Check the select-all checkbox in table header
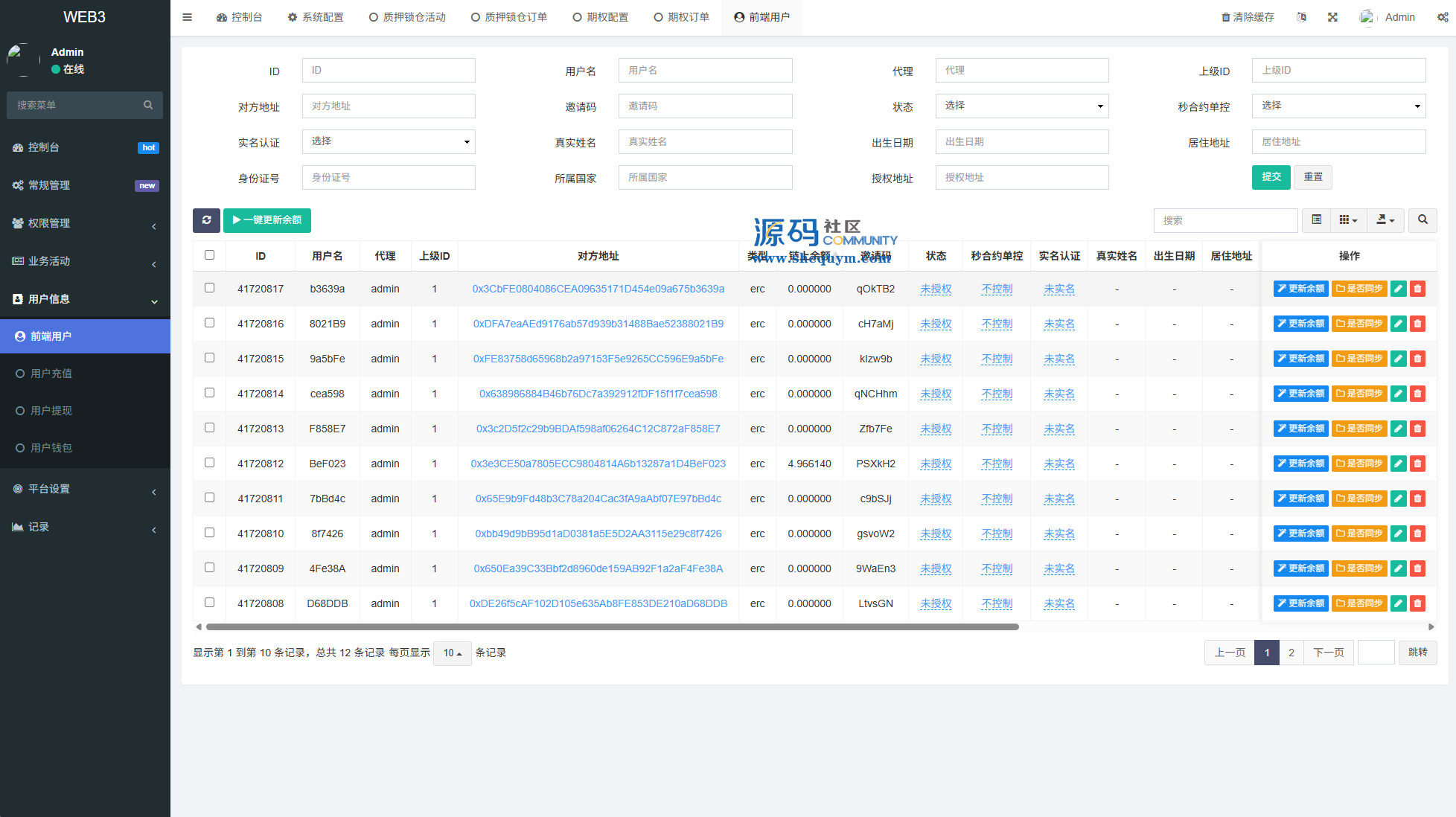Viewport: 1456px width, 817px height. click(x=209, y=255)
